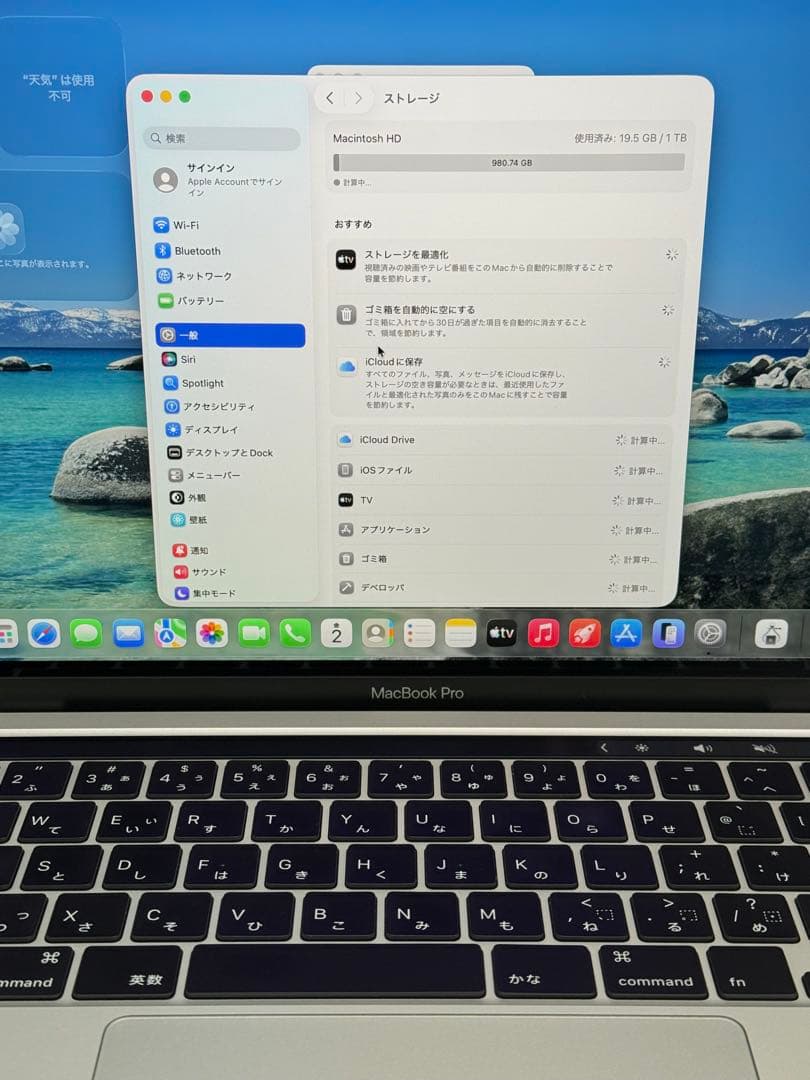Open Contacts from the Dock
The height and width of the screenshot is (1080, 810).
click(x=377, y=634)
